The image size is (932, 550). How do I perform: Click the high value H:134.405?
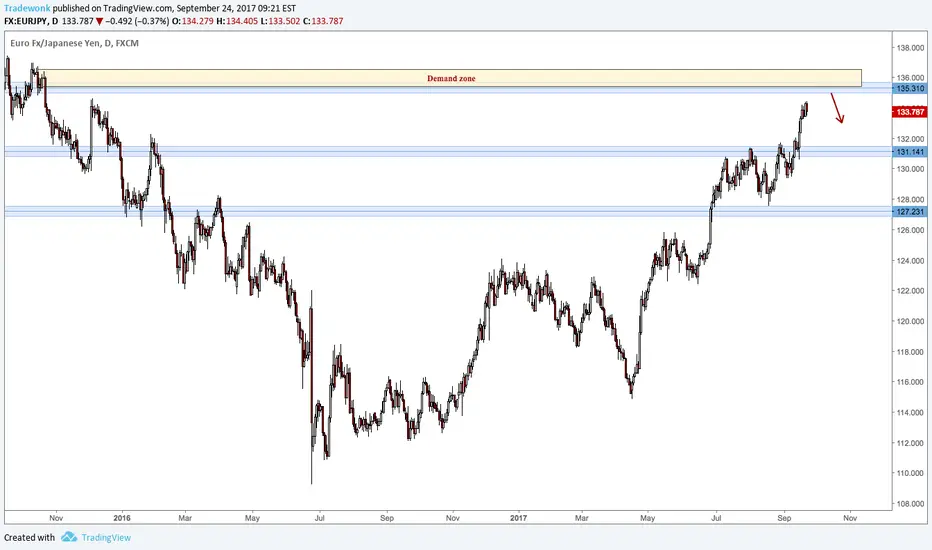[237, 21]
